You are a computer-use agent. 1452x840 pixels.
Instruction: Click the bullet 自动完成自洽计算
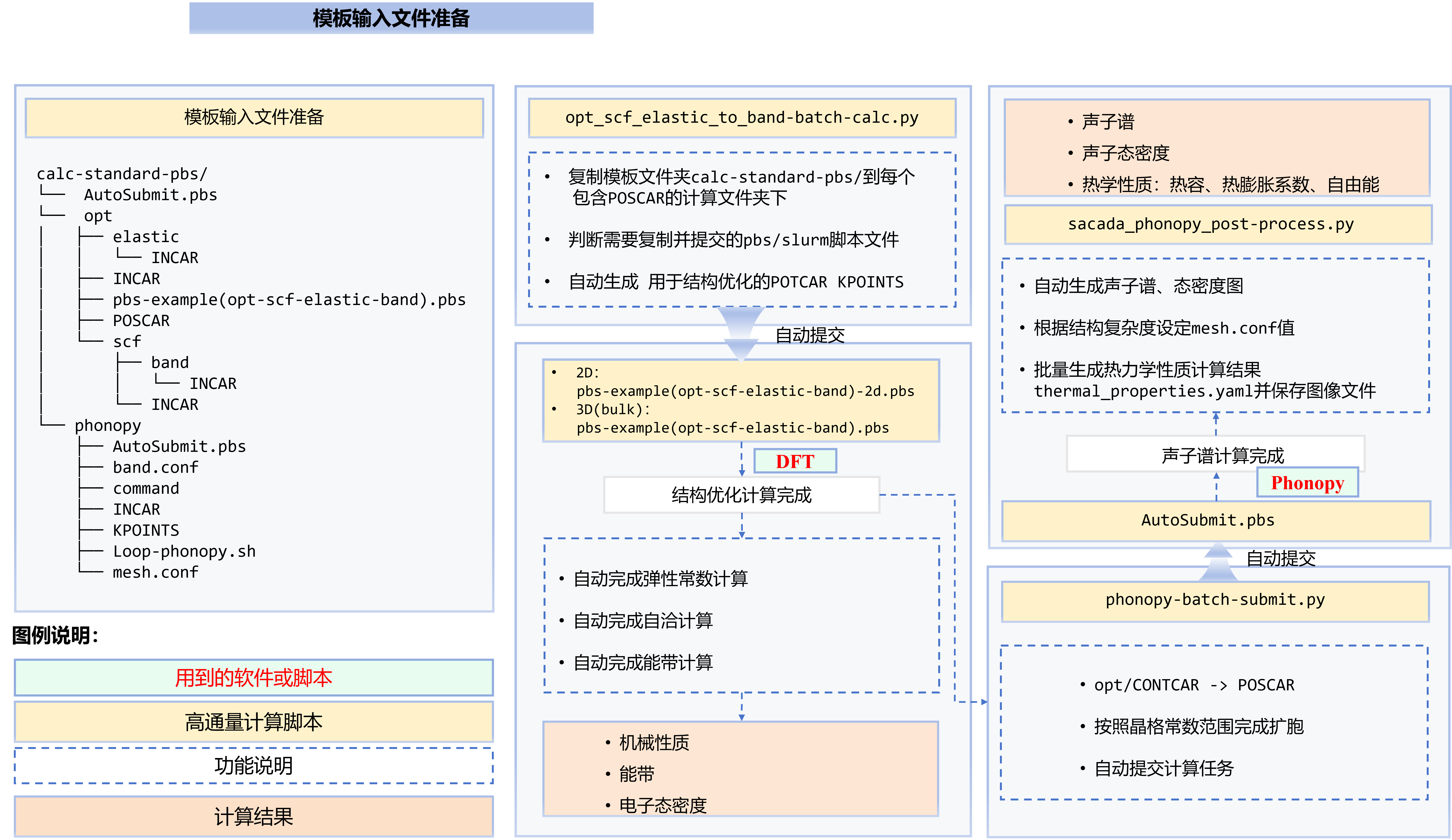643,621
